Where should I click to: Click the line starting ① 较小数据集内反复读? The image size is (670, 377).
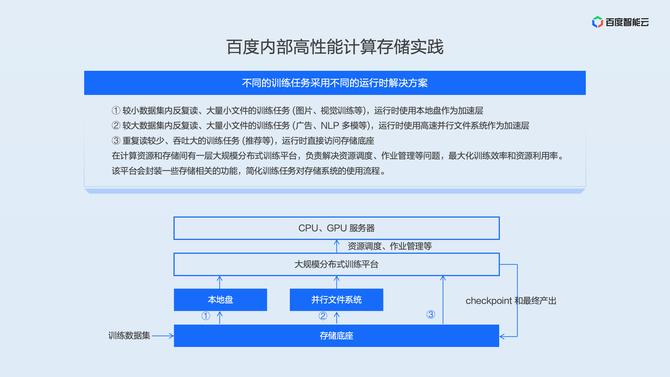[297, 111]
